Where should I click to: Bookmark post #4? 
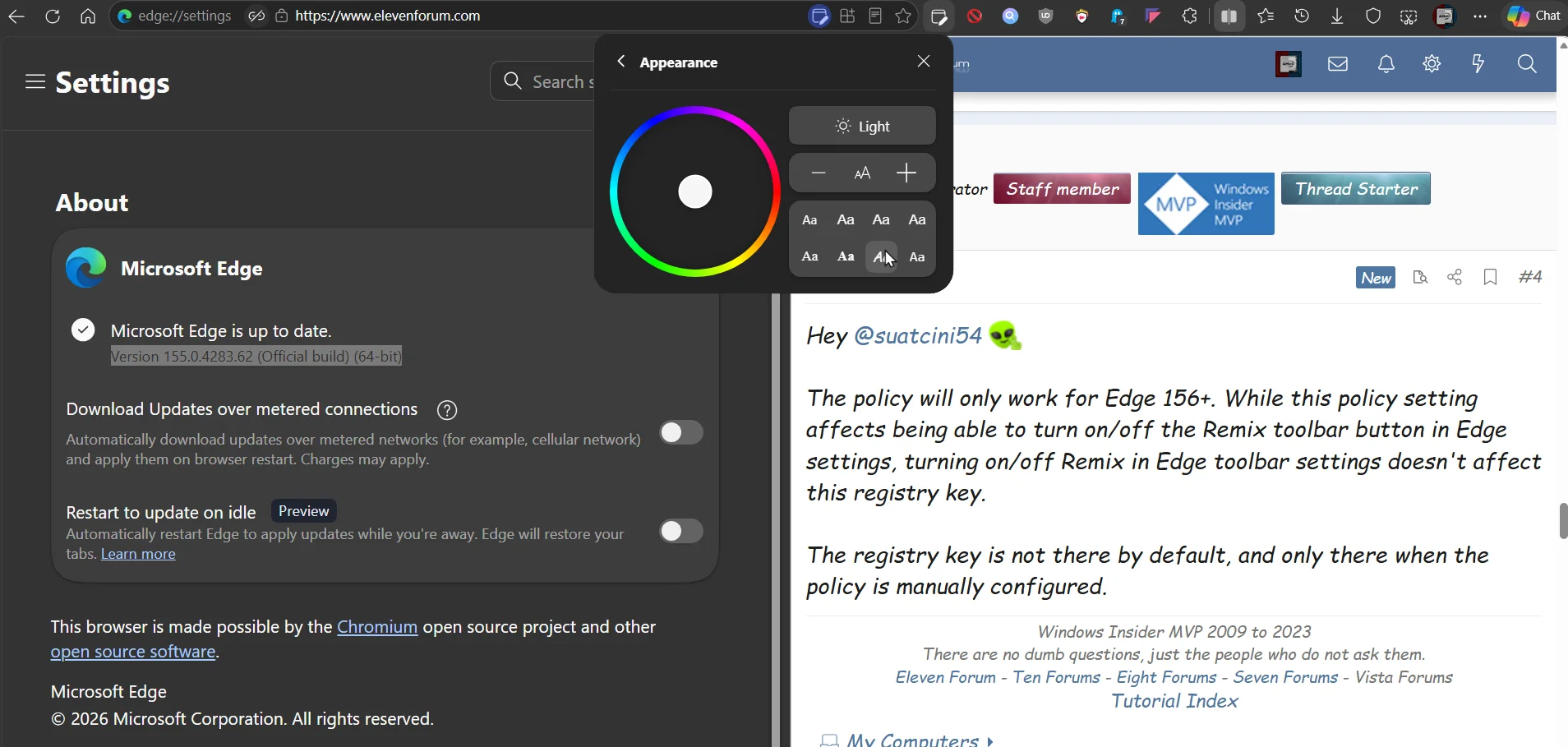pos(1490,277)
